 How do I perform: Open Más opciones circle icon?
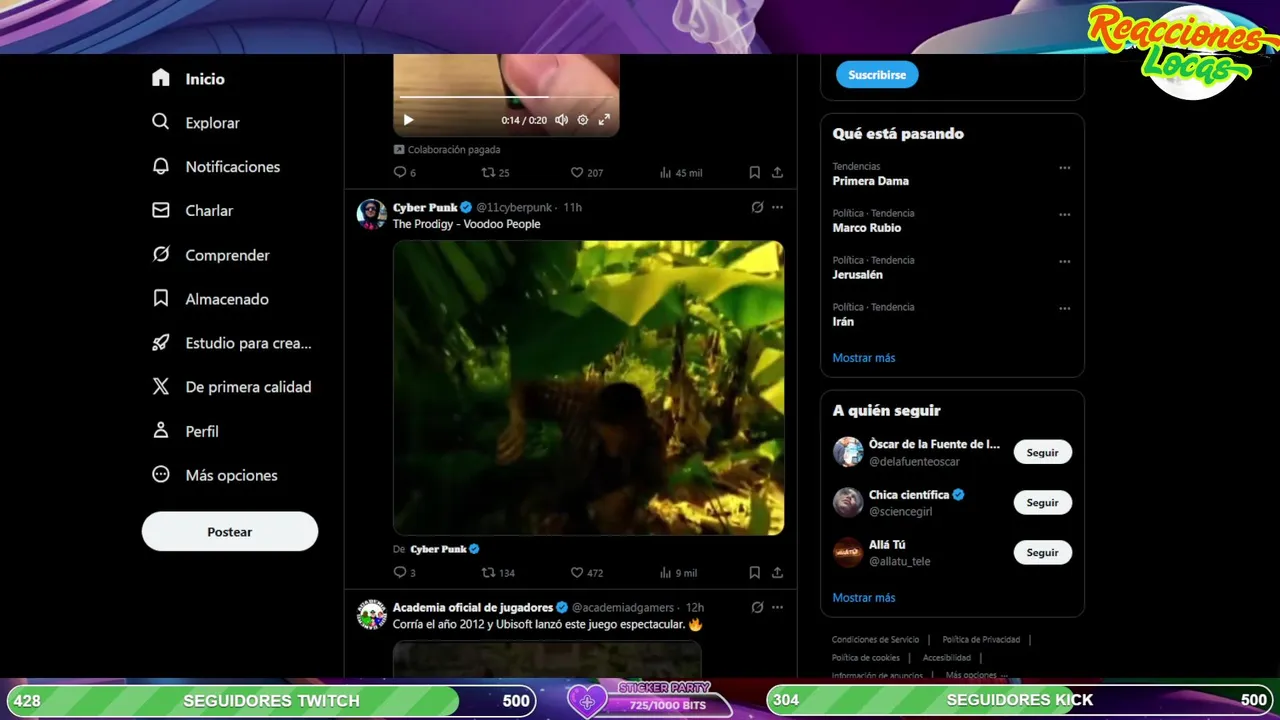160,474
